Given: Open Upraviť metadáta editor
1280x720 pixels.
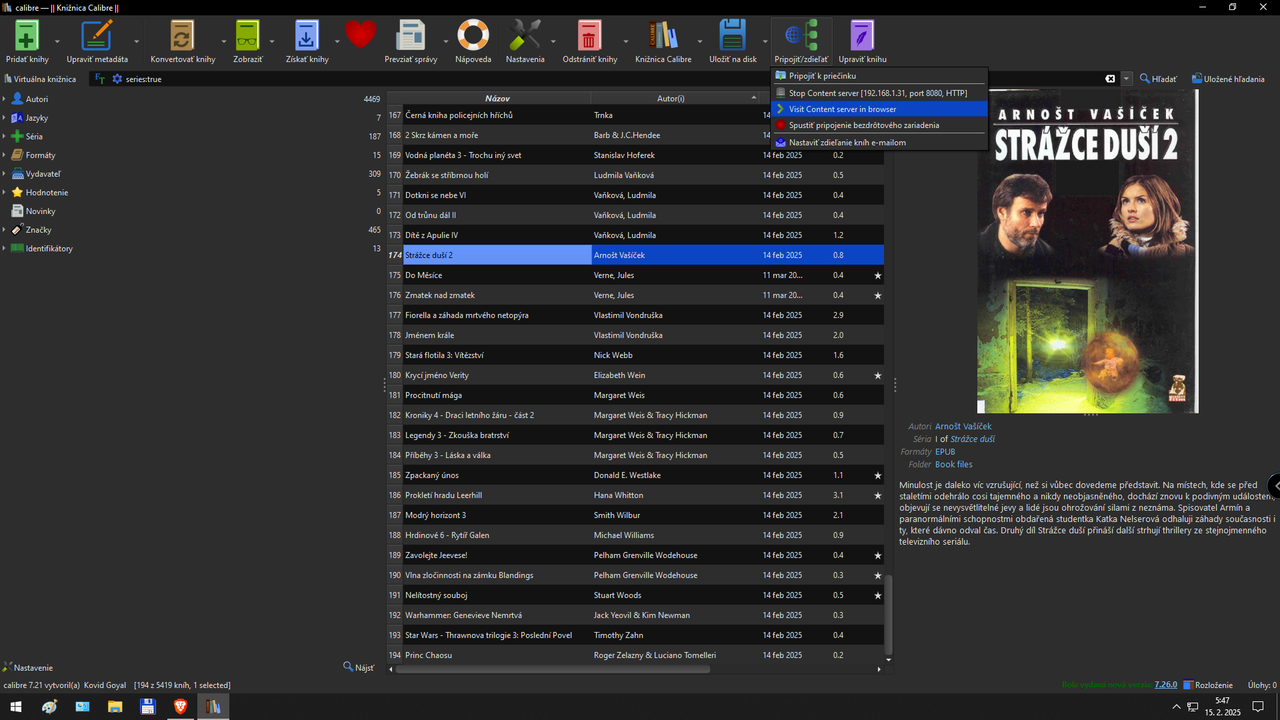Looking at the screenshot, I should pos(97,36).
